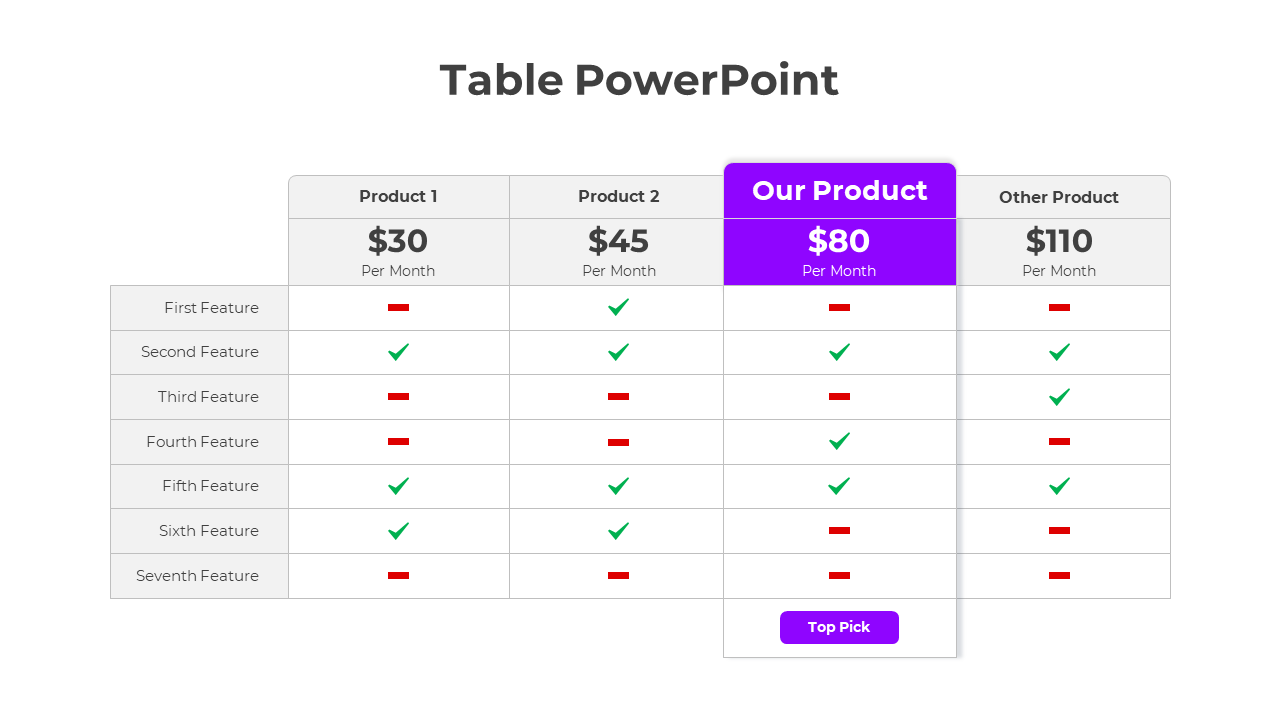1280x720 pixels.
Task: Click Other Product's Fifth Feature checkmark
Action: click(x=1059, y=486)
